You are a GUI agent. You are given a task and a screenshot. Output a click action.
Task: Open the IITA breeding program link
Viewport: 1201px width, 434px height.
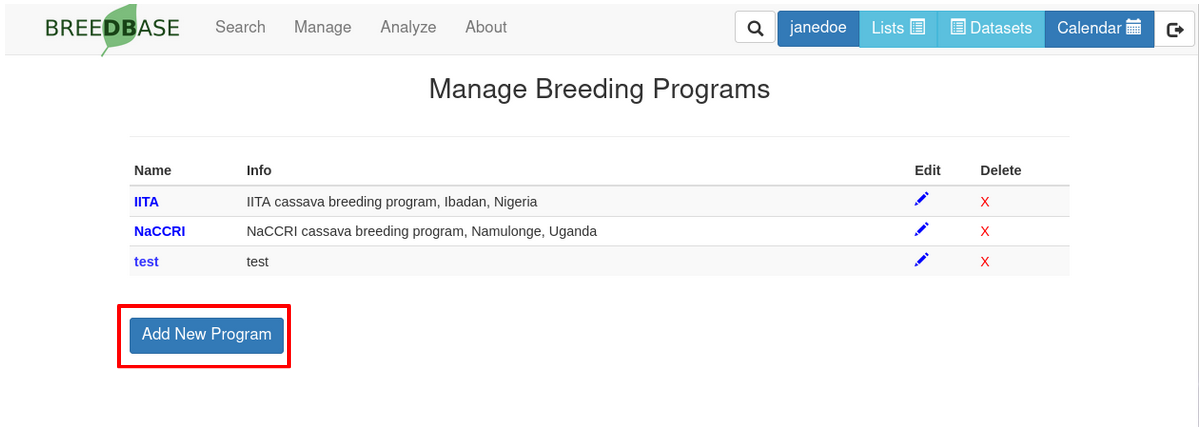[146, 201]
